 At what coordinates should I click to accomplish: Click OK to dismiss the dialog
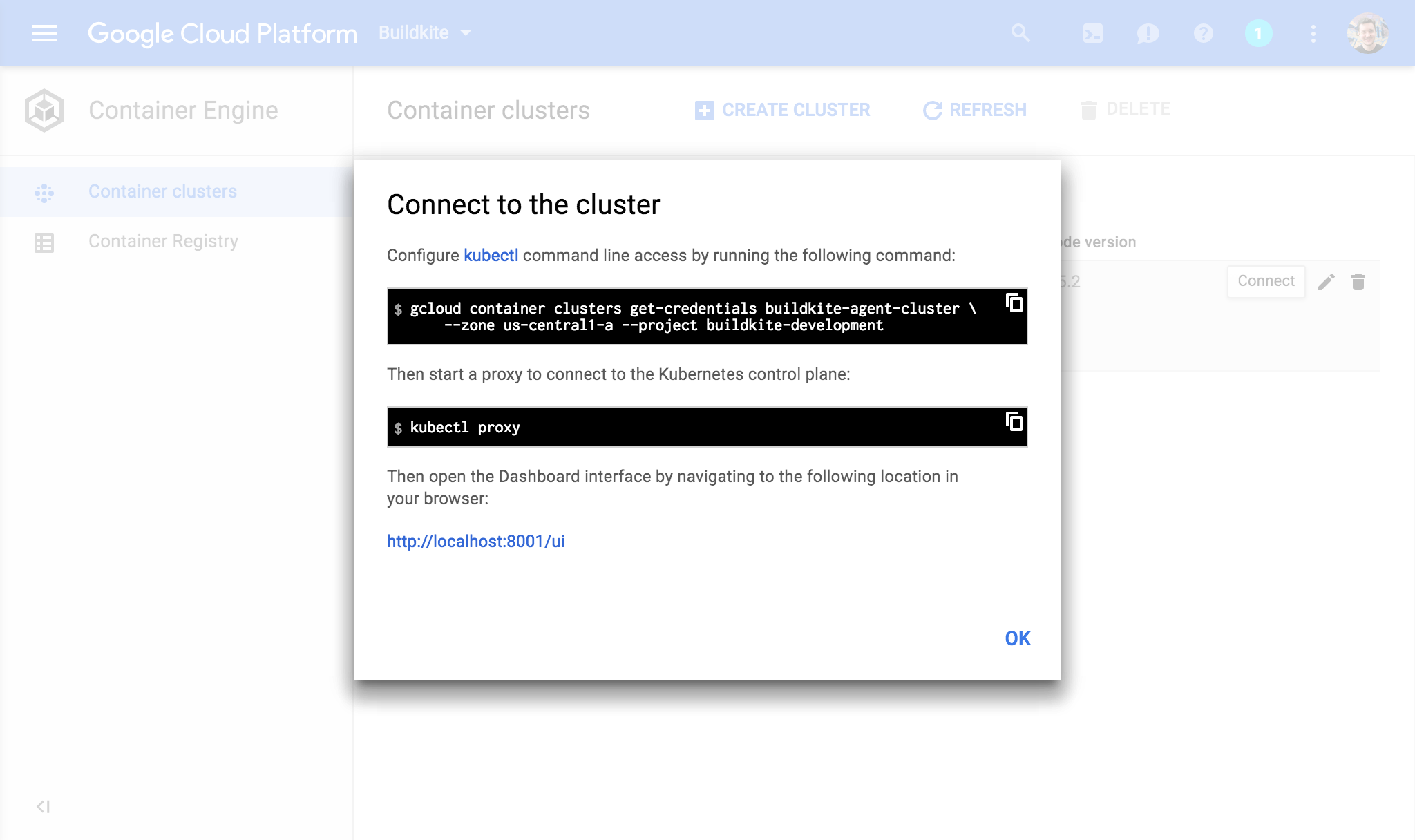click(x=1017, y=638)
